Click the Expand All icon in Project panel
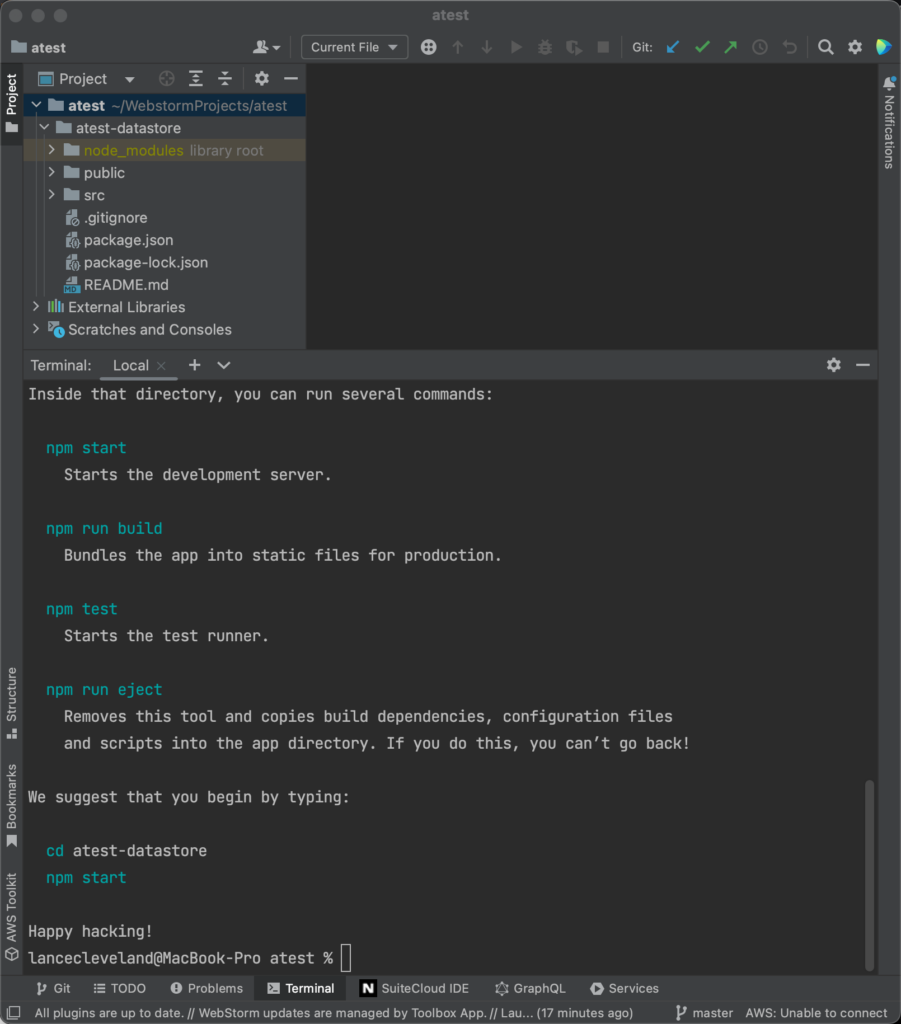 196,79
